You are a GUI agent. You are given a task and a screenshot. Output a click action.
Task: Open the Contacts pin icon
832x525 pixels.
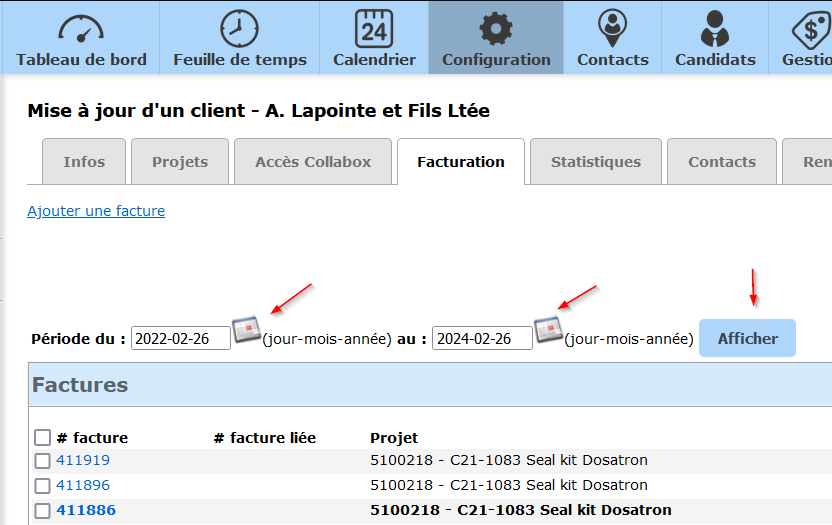[x=612, y=27]
